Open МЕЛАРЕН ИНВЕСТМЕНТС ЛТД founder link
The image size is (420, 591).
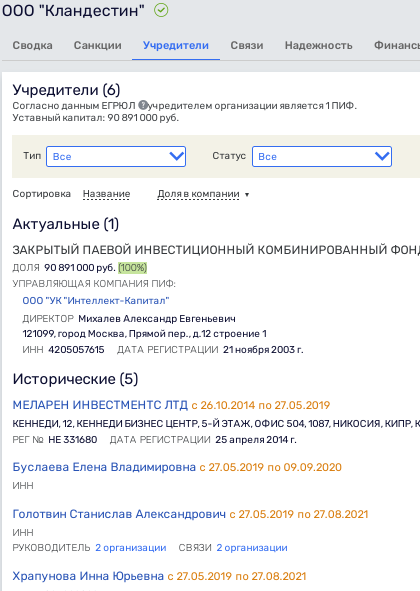[x=100, y=405]
